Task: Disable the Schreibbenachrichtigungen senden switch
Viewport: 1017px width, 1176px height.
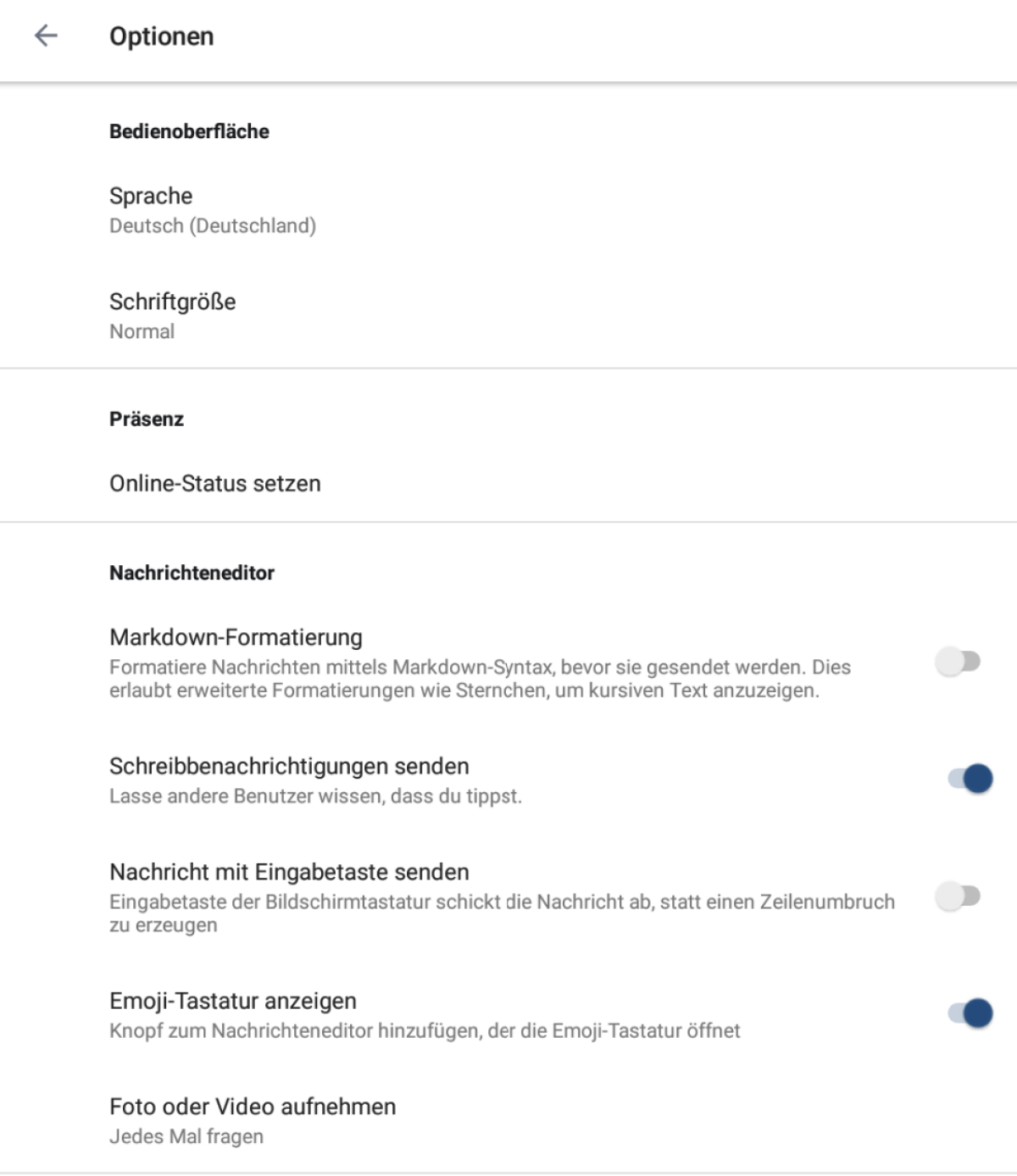Action: point(970,779)
